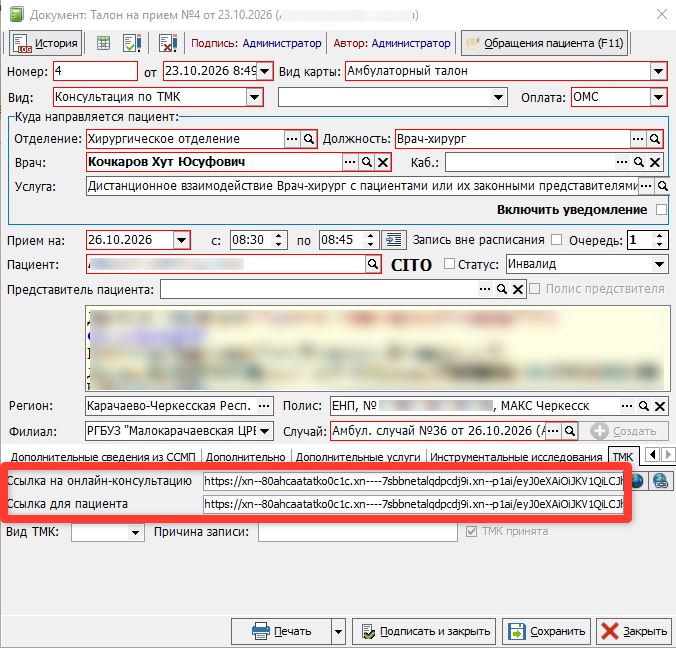Expand the Вид карты dropdown

(x=658, y=71)
